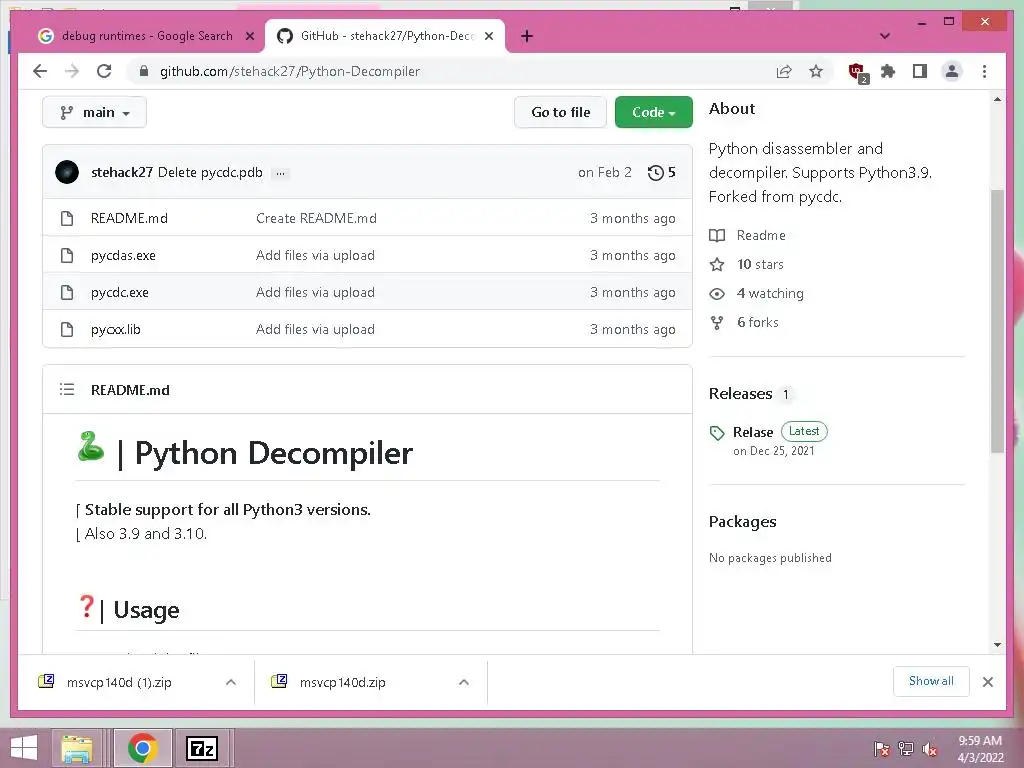Close the downloads bar
The height and width of the screenshot is (768, 1024).
pos(987,682)
